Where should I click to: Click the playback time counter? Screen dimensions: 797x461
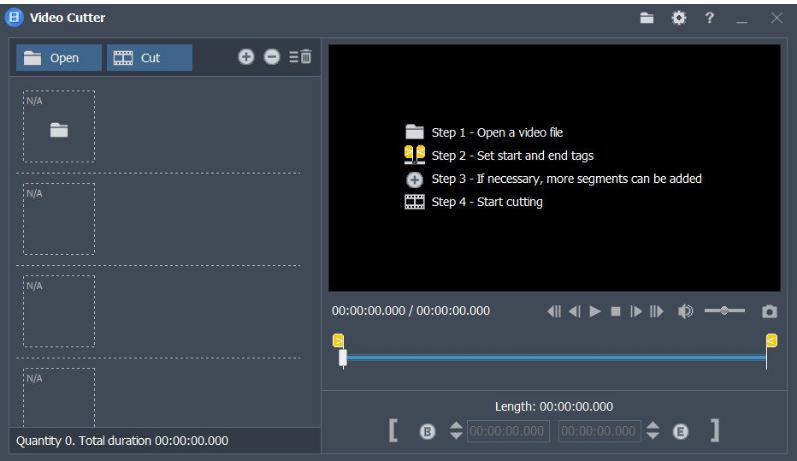(x=411, y=311)
